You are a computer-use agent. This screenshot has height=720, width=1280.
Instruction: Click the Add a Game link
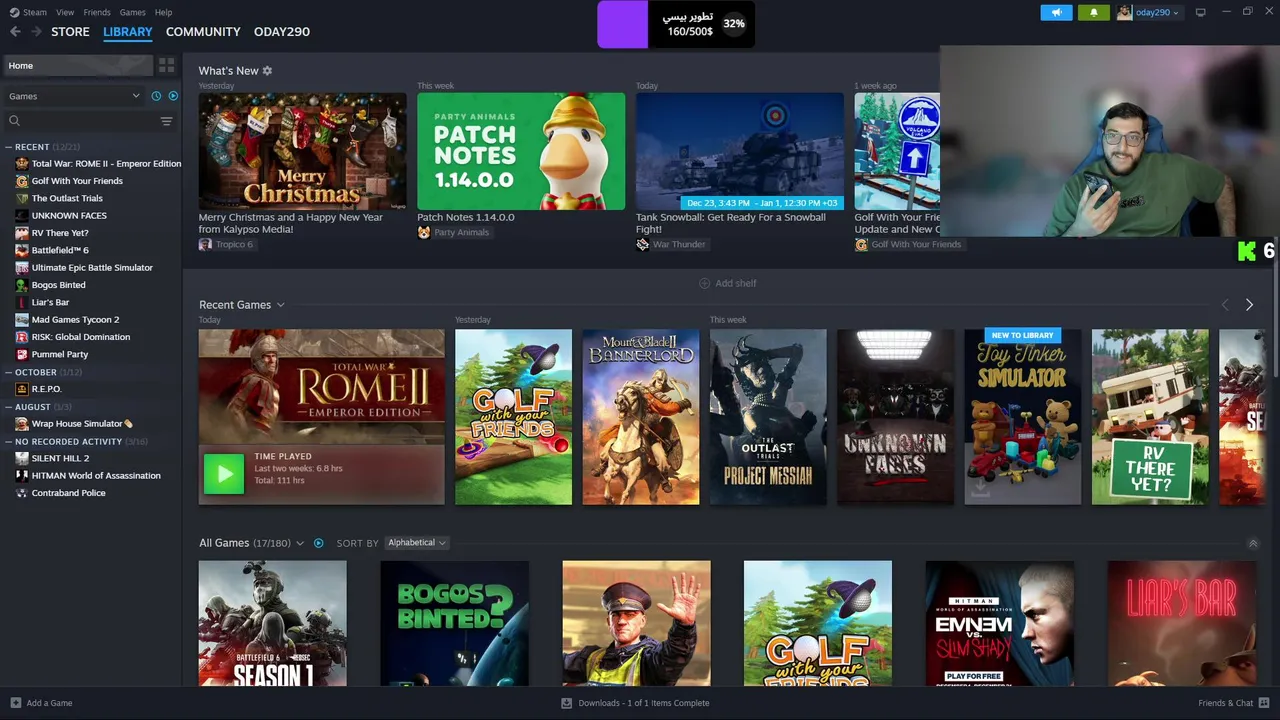point(49,703)
